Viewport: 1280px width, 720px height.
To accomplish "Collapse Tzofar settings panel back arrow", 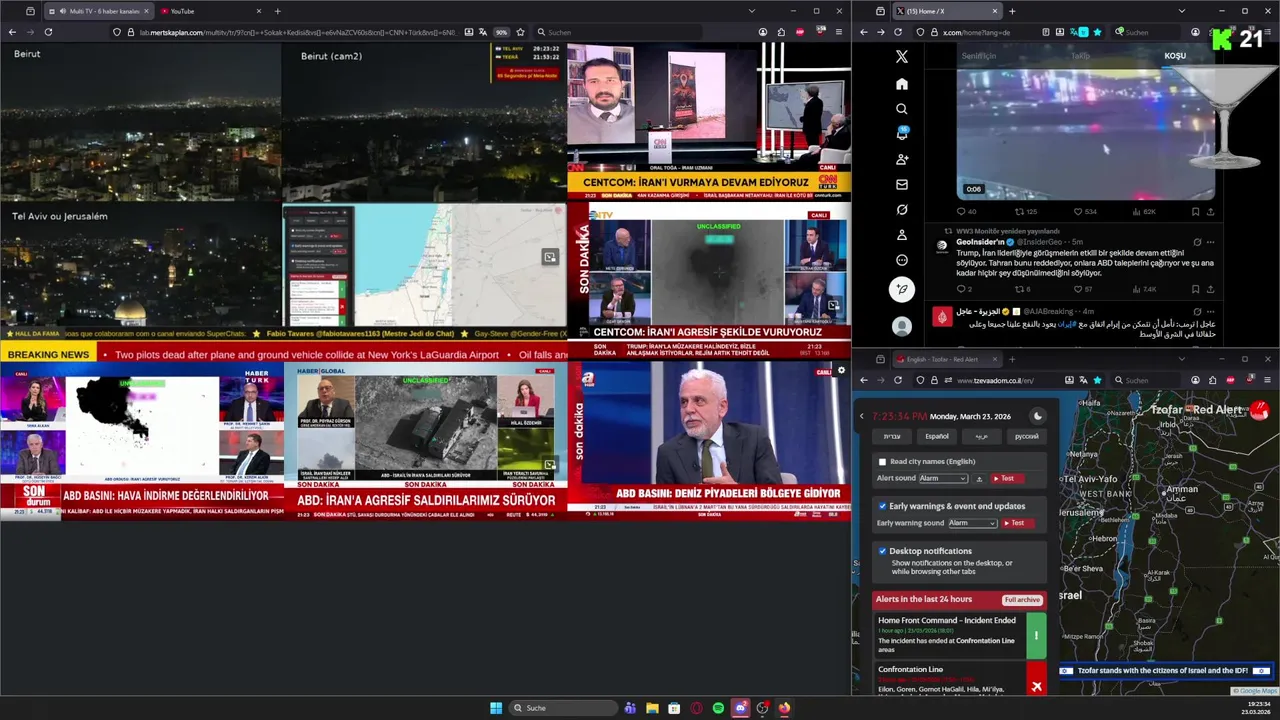I will coord(862,416).
